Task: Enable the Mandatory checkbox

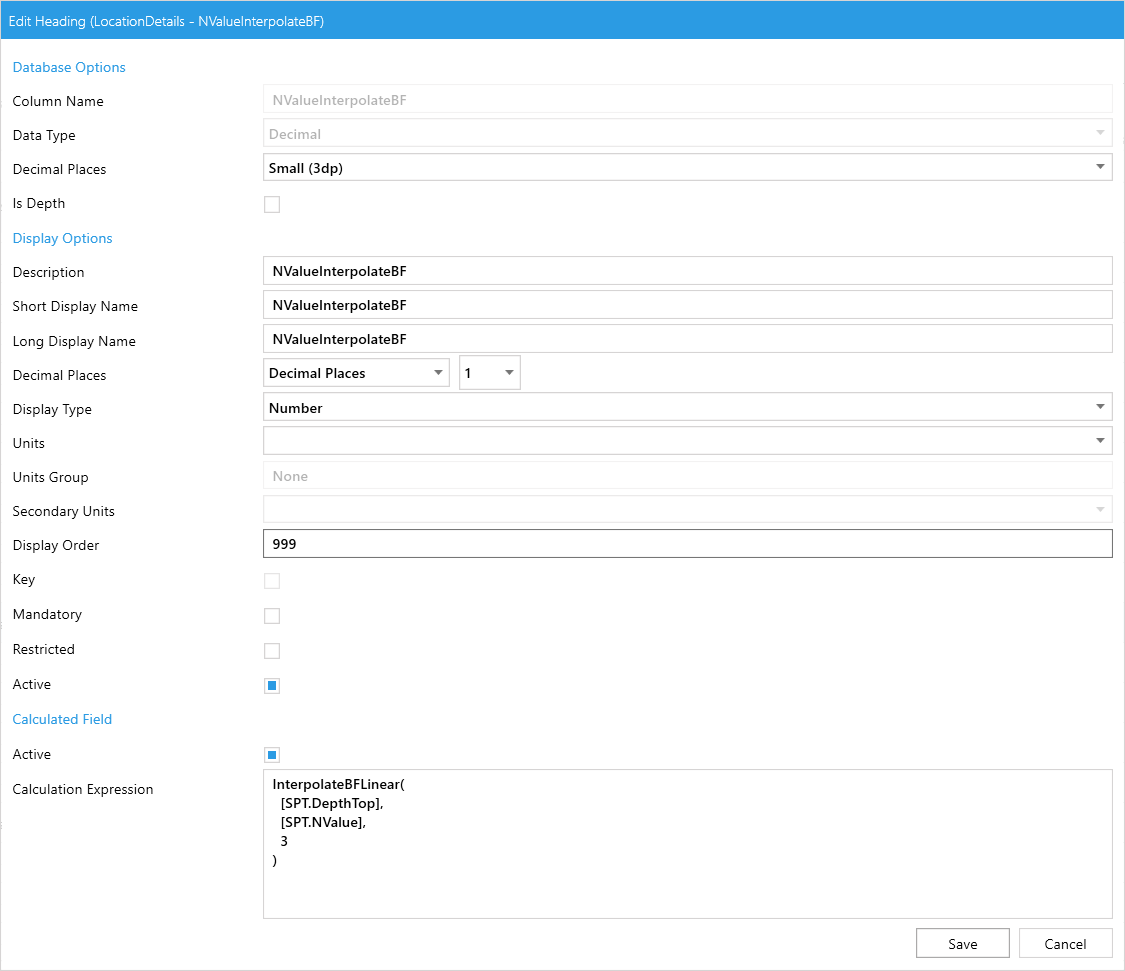Action: (x=272, y=616)
